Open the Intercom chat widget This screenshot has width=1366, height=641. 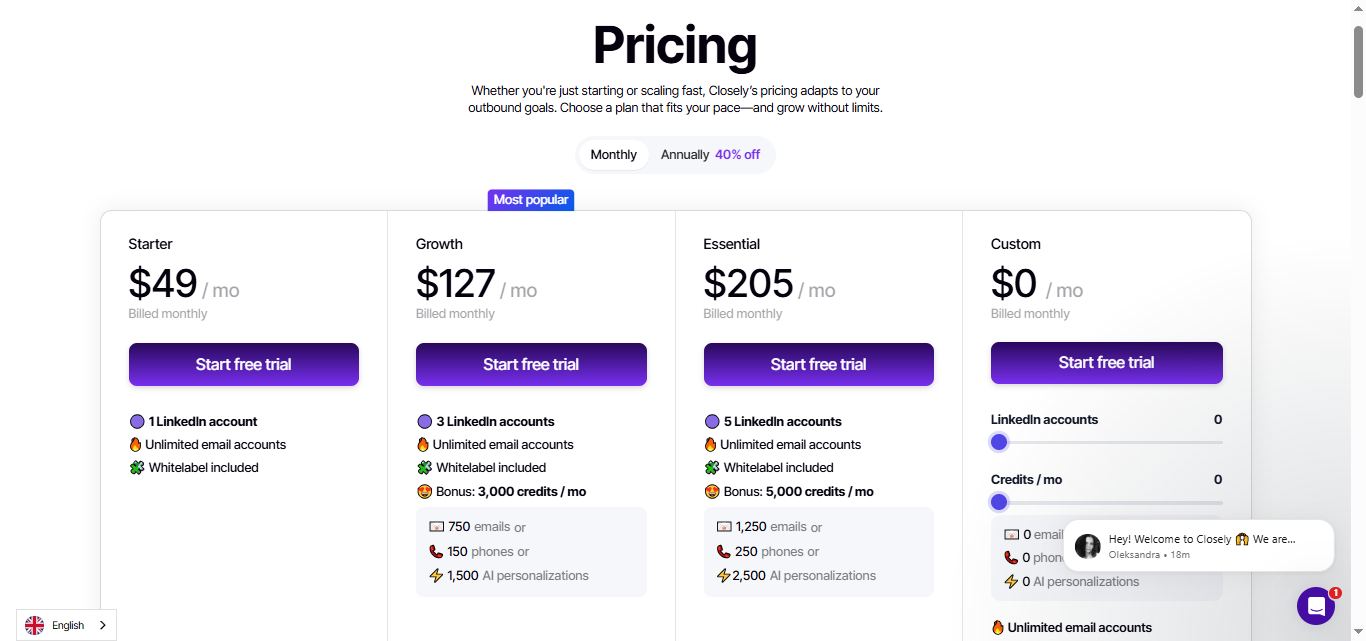pos(1315,606)
